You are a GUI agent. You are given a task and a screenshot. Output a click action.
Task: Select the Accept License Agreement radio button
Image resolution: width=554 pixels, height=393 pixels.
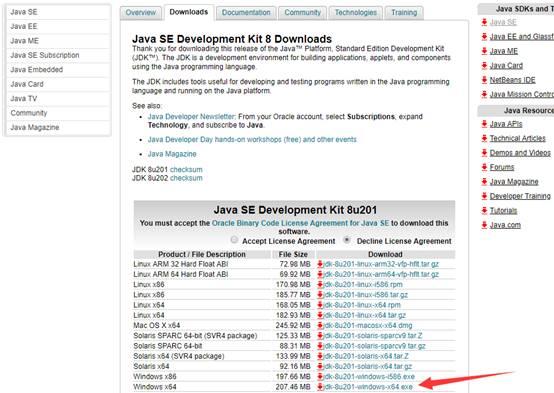234,240
